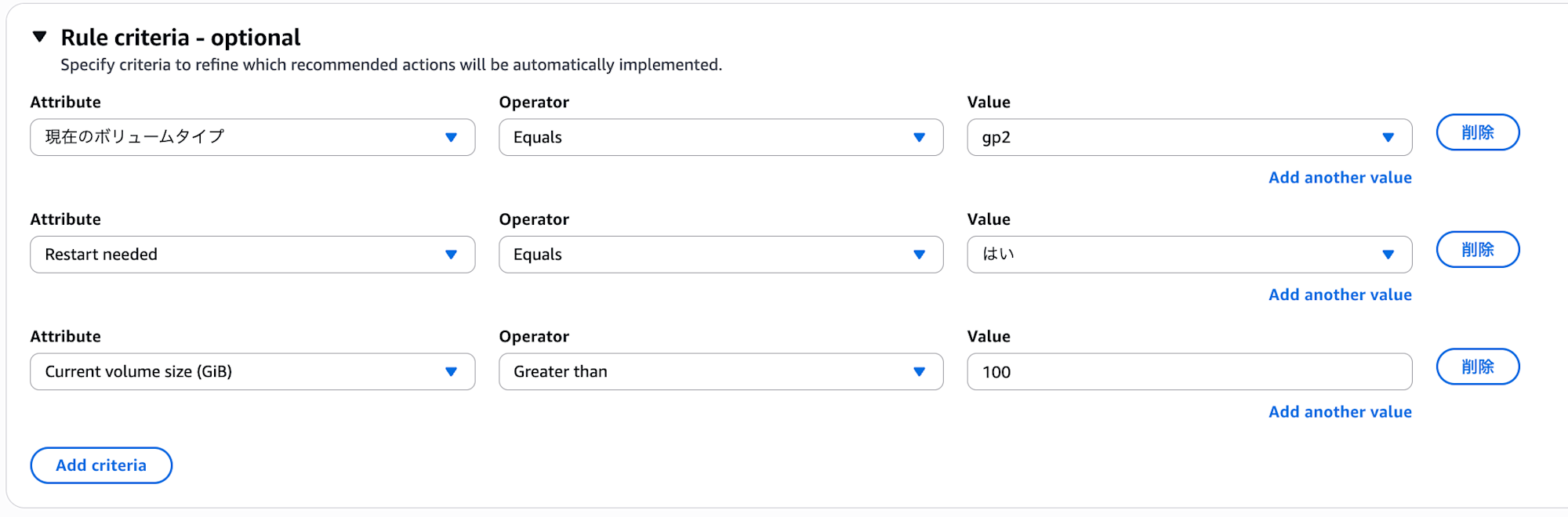Add another value under 100

pyautogui.click(x=1340, y=412)
